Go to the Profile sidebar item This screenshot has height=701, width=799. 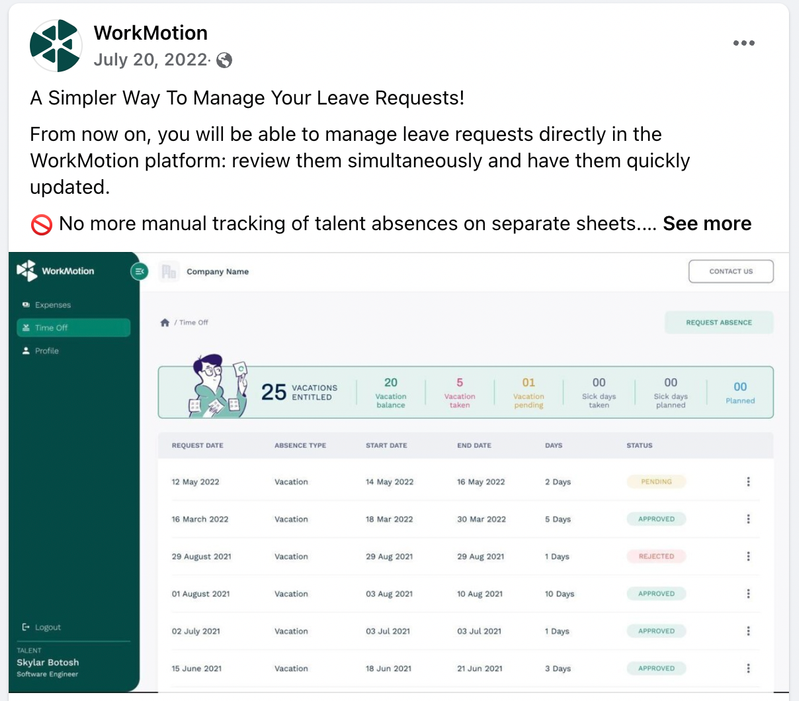coord(40,351)
